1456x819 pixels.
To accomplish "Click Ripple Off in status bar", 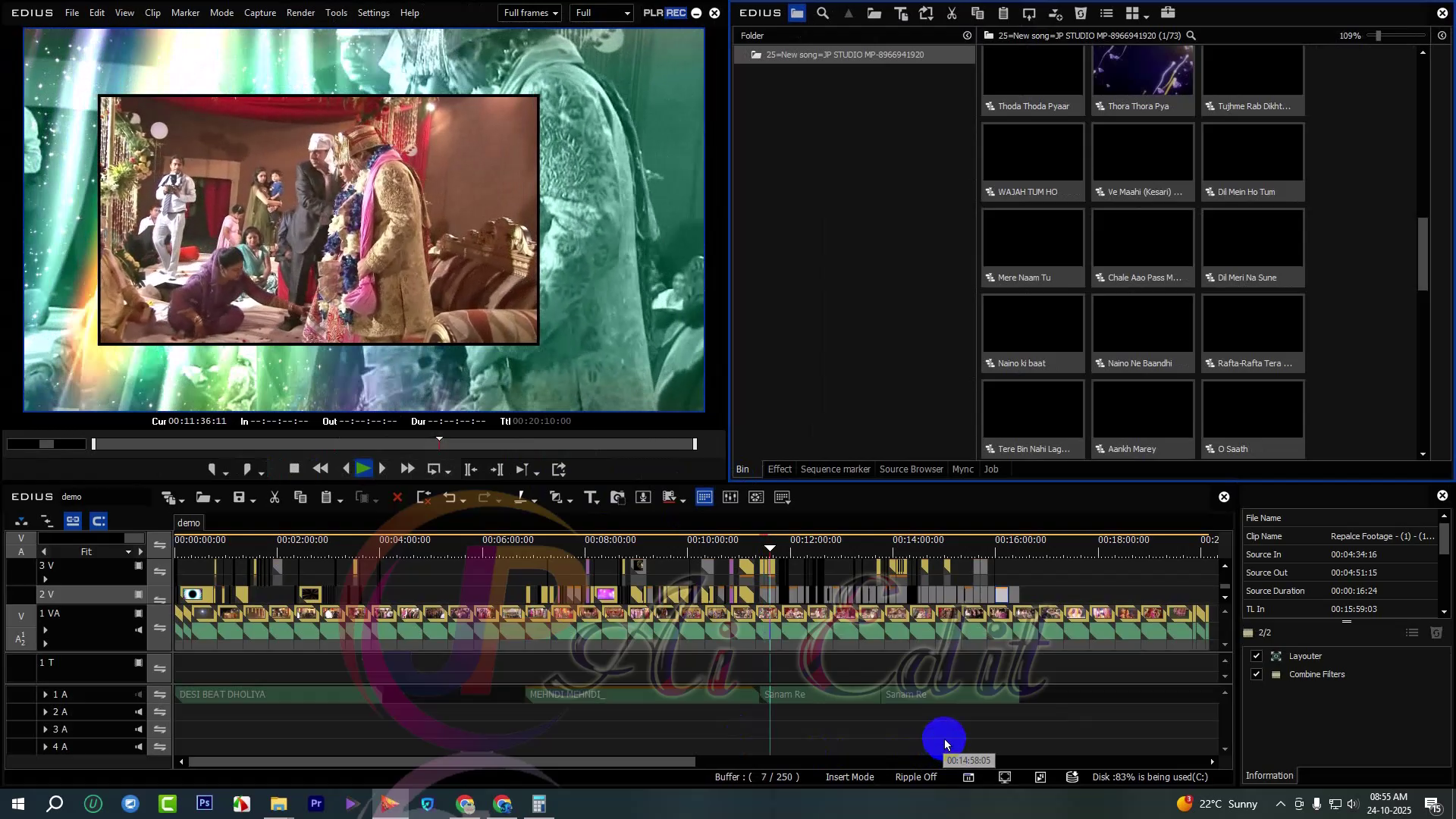I will click(915, 777).
